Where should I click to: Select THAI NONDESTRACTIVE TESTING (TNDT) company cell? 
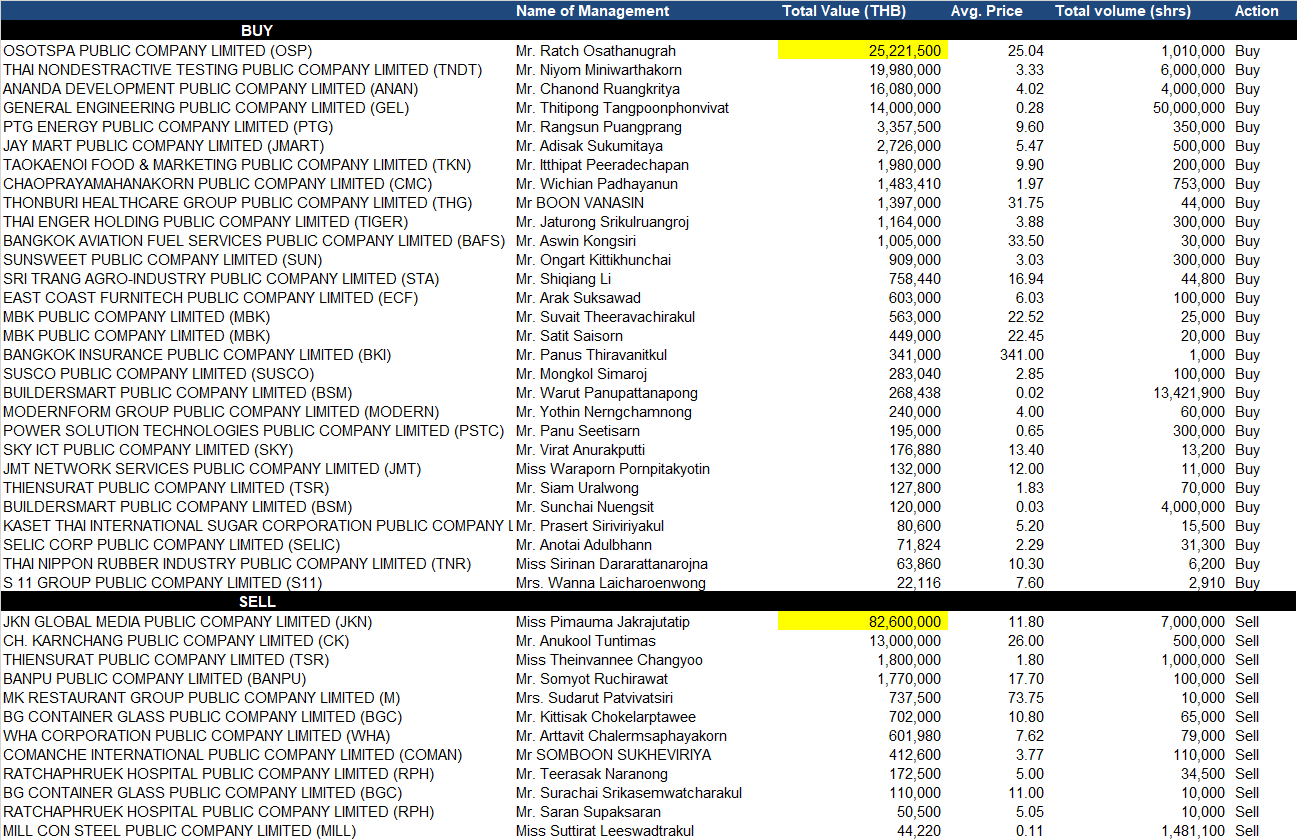tap(242, 70)
